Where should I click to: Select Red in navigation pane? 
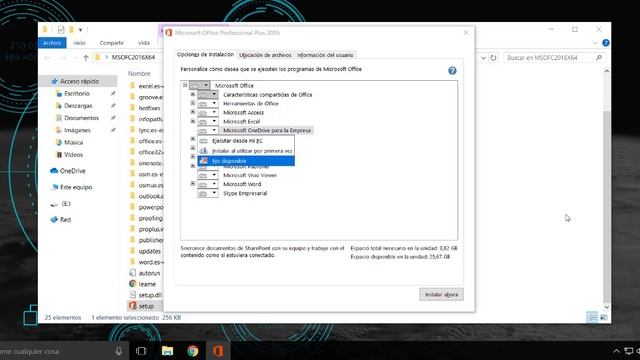(60, 220)
